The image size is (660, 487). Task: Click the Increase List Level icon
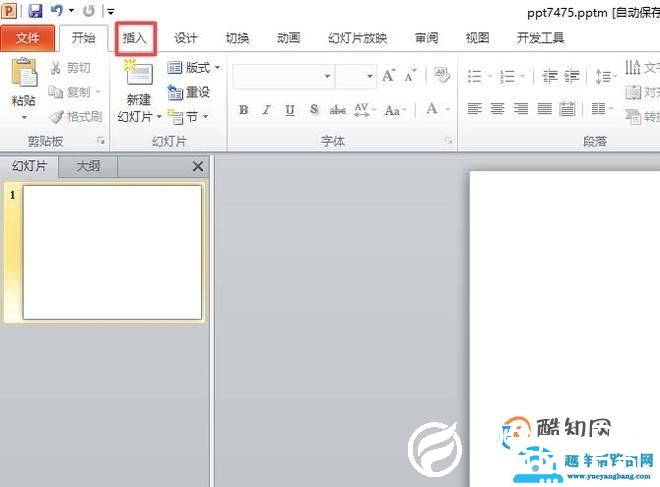572,77
